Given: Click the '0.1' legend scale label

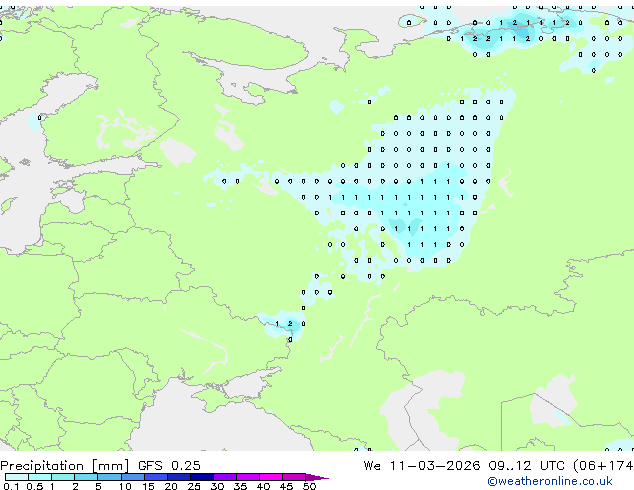Looking at the screenshot, I should coord(11,486).
